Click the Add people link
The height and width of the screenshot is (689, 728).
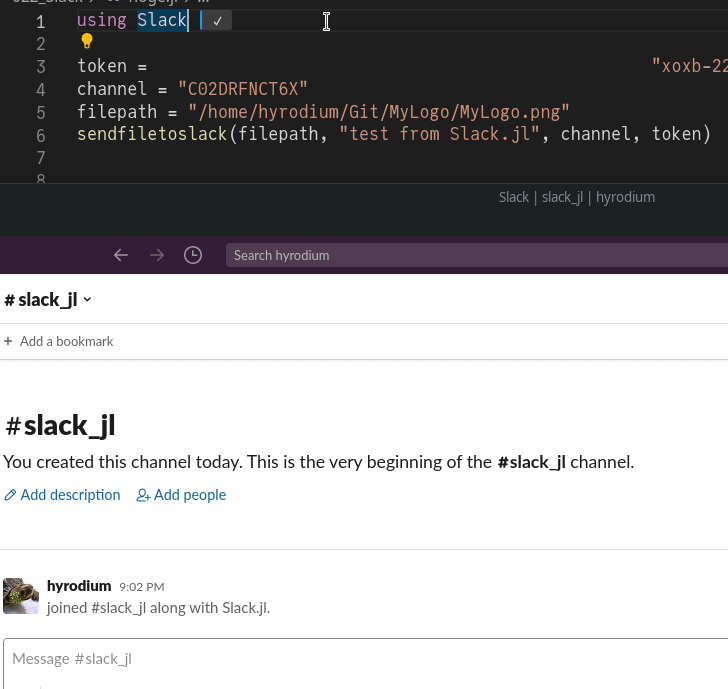[x=190, y=495]
